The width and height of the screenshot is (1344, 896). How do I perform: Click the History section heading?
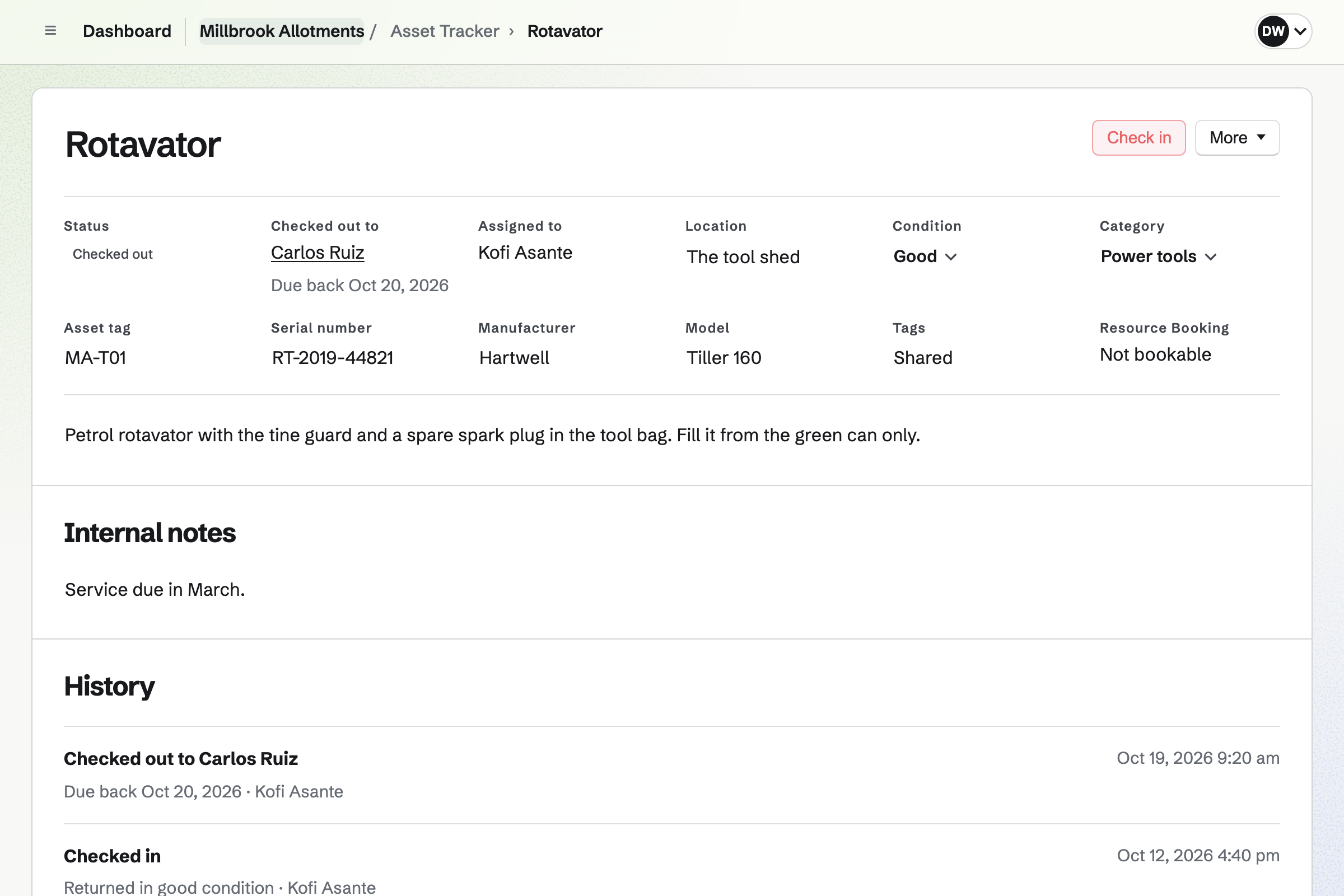(x=109, y=687)
